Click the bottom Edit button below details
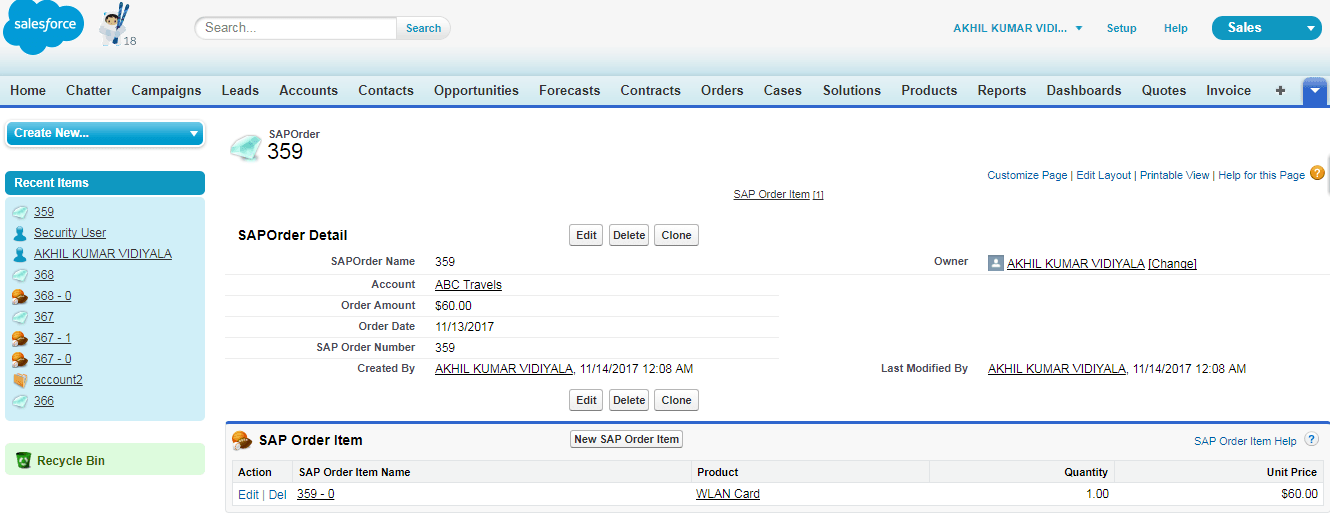Image resolution: width=1330 pixels, height=513 pixels. [x=587, y=400]
